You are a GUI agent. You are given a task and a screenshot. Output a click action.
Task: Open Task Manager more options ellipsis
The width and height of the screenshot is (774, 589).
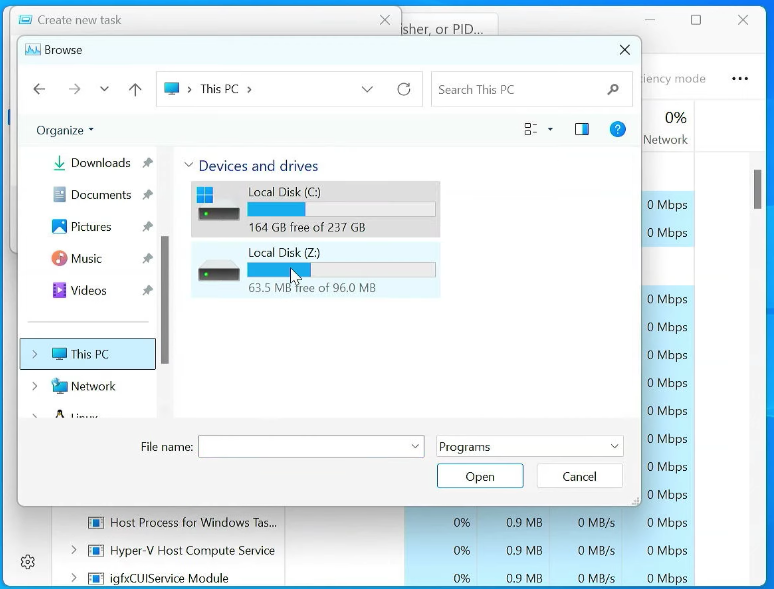point(739,79)
